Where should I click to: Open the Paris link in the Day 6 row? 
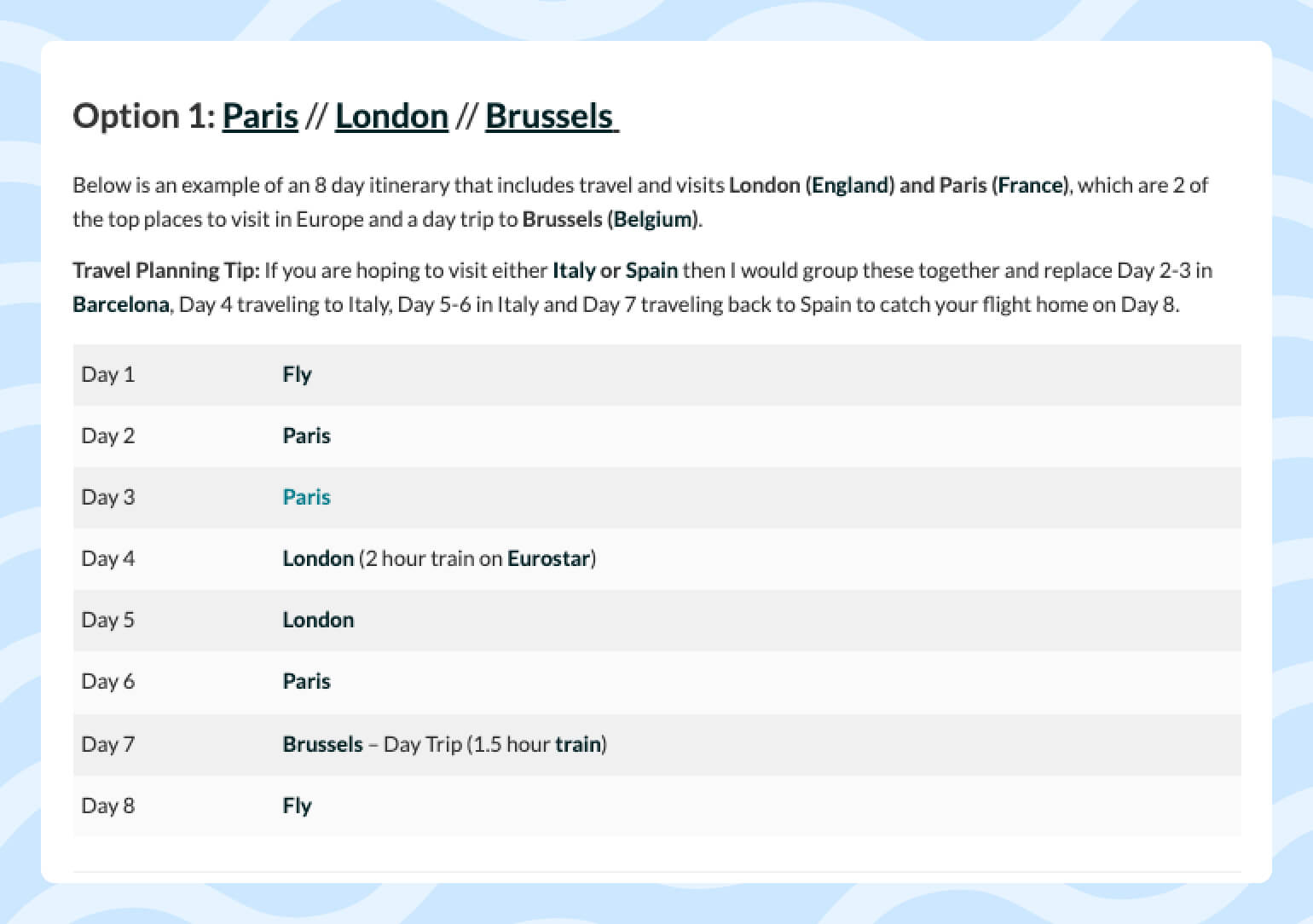click(x=306, y=681)
